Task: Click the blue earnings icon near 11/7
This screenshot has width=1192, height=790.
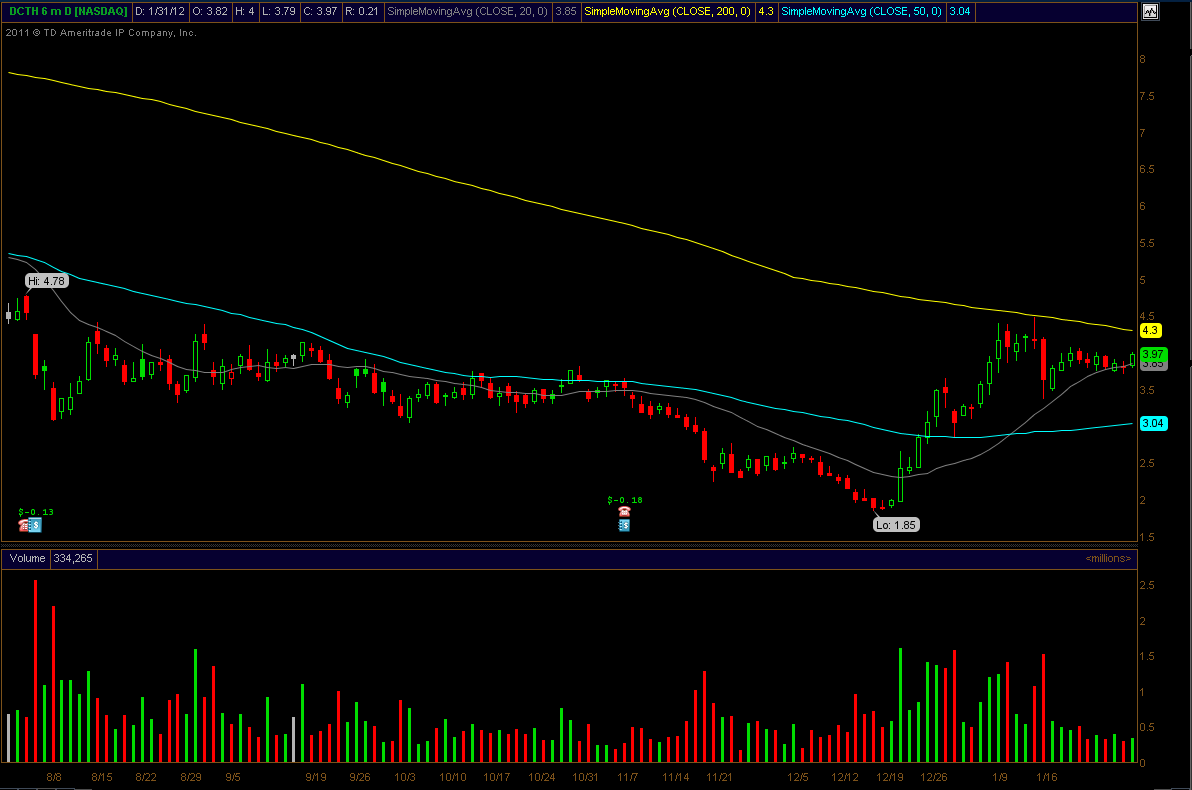Action: 625,525
